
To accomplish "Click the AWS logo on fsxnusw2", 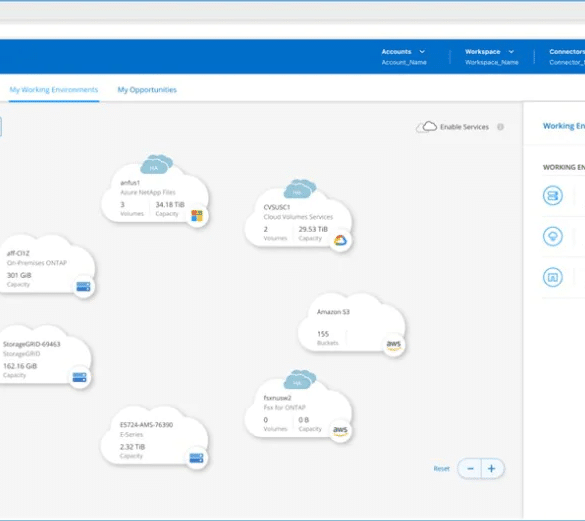I will [x=340, y=431].
